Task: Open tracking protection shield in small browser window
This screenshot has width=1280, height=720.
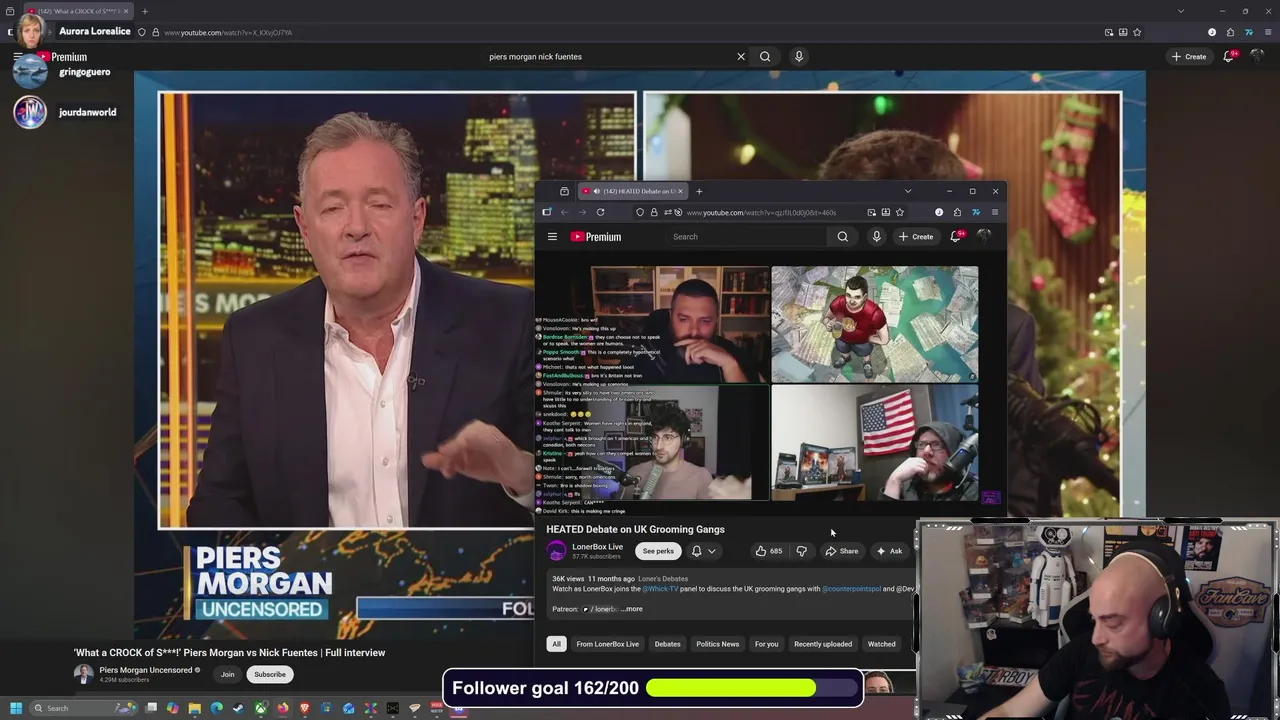Action: [x=640, y=212]
